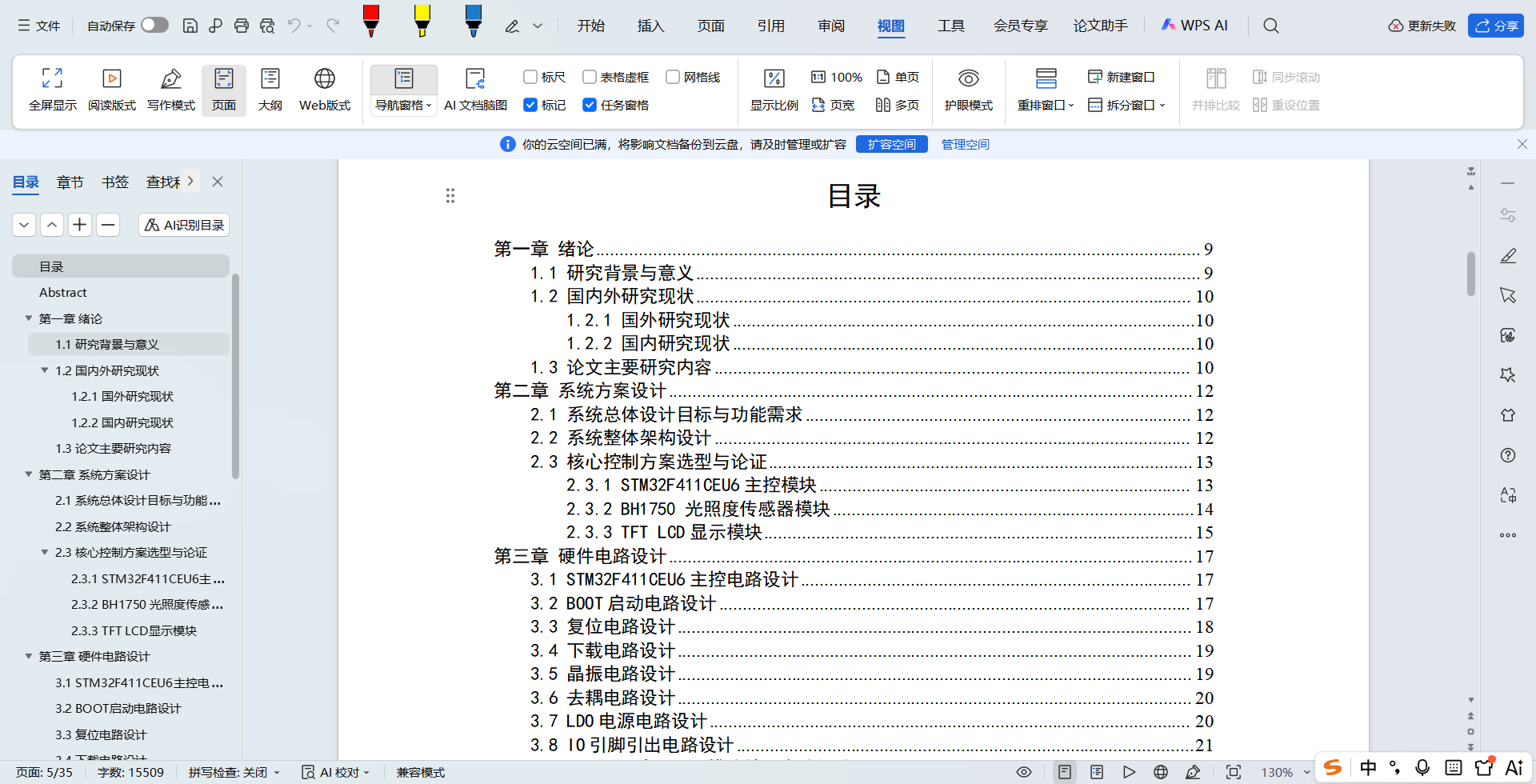The image size is (1536, 784).
Task: Show multiple pages layout
Action: pyautogui.click(x=898, y=105)
